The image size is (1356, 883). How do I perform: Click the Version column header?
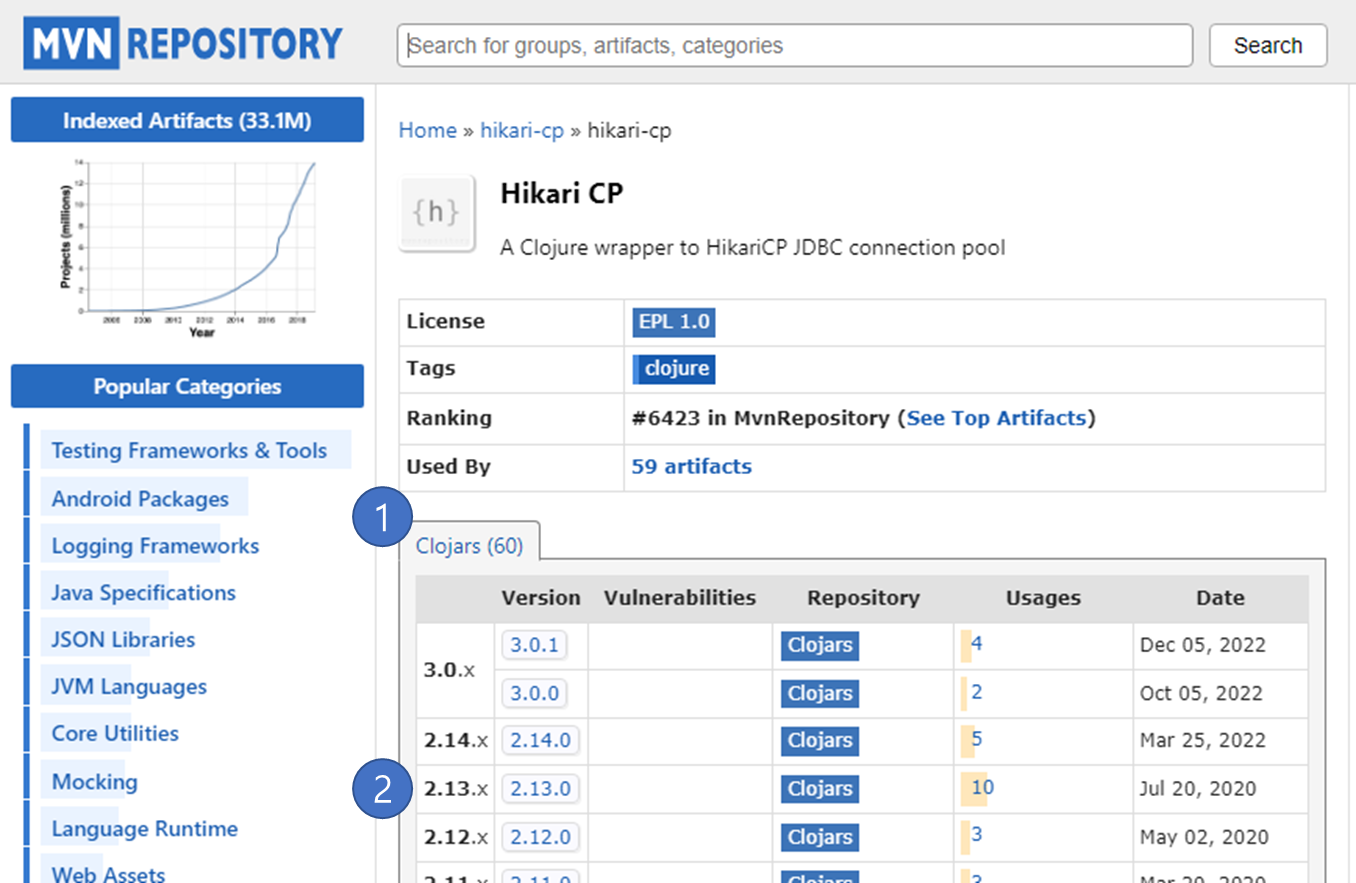tap(541, 598)
